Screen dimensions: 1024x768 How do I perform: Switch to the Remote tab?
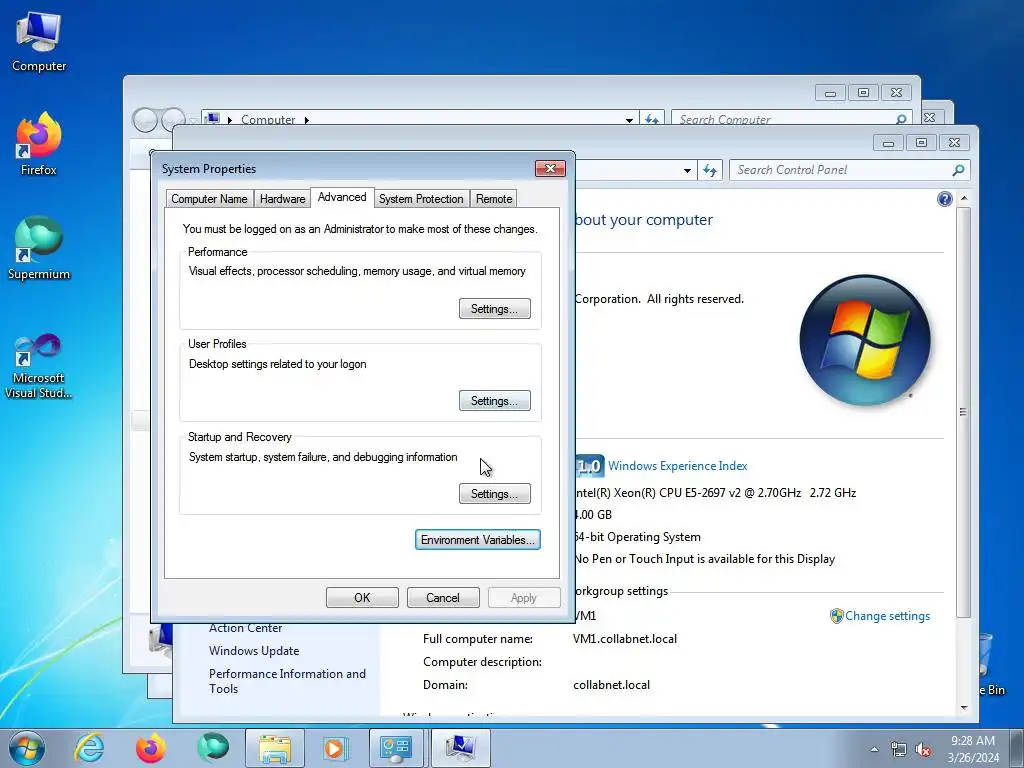(x=494, y=199)
